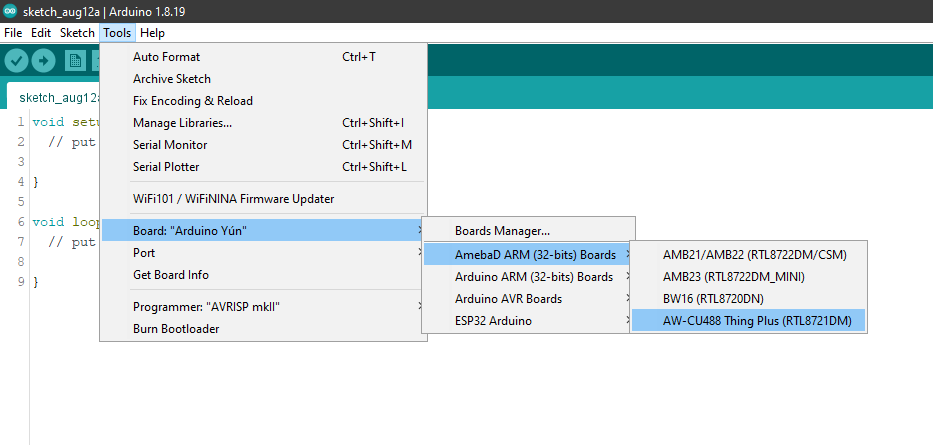Image resolution: width=933 pixels, height=445 pixels.
Task: Expand the Port submenu
Action: point(263,253)
